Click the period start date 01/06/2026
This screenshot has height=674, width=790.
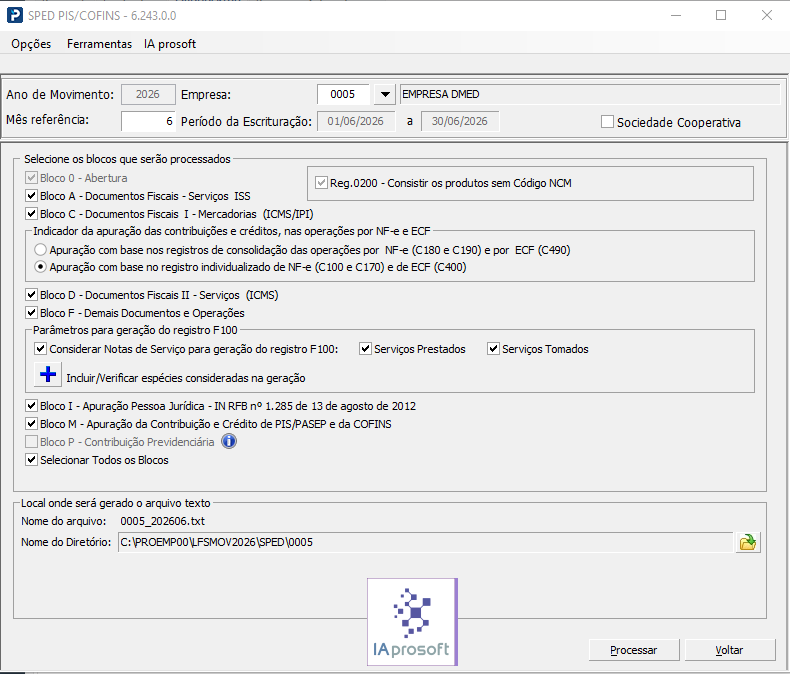pos(356,121)
